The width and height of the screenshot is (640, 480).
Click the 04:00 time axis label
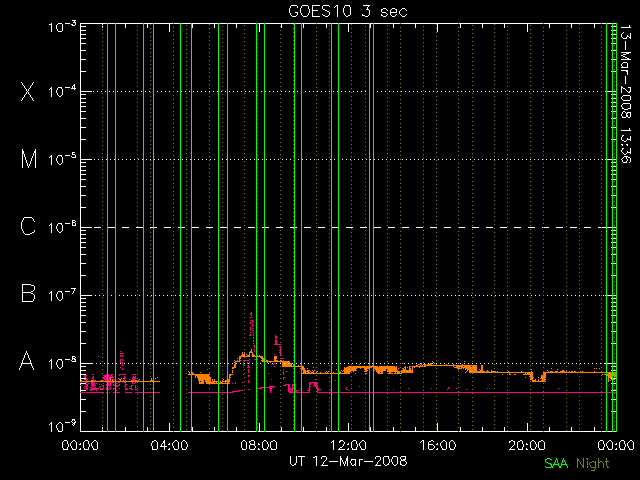pyautogui.click(x=169, y=445)
